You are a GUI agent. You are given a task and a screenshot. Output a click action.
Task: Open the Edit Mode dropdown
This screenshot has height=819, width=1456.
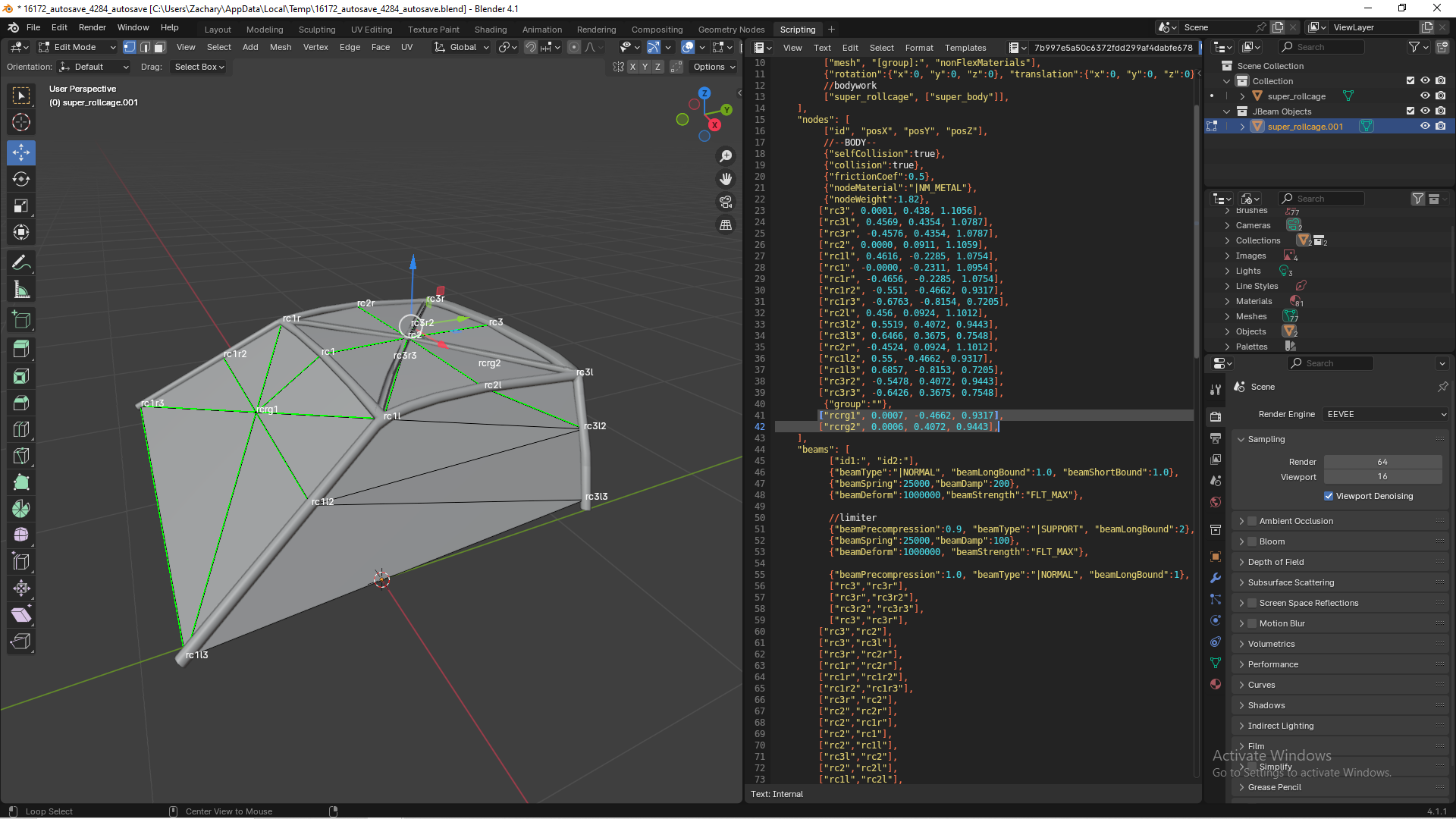click(x=77, y=47)
